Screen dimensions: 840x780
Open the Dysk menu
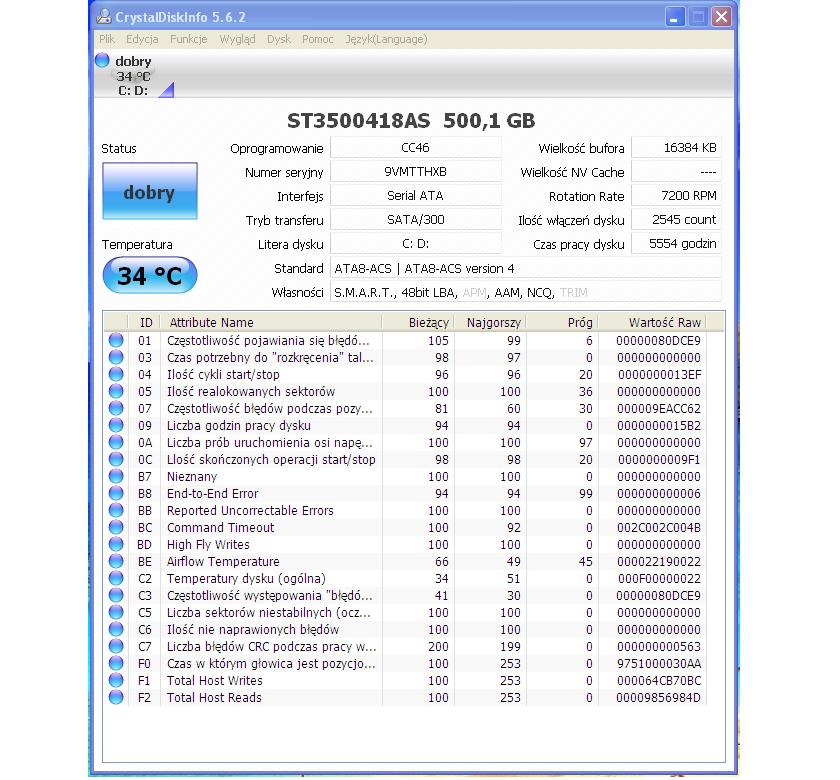[279, 39]
